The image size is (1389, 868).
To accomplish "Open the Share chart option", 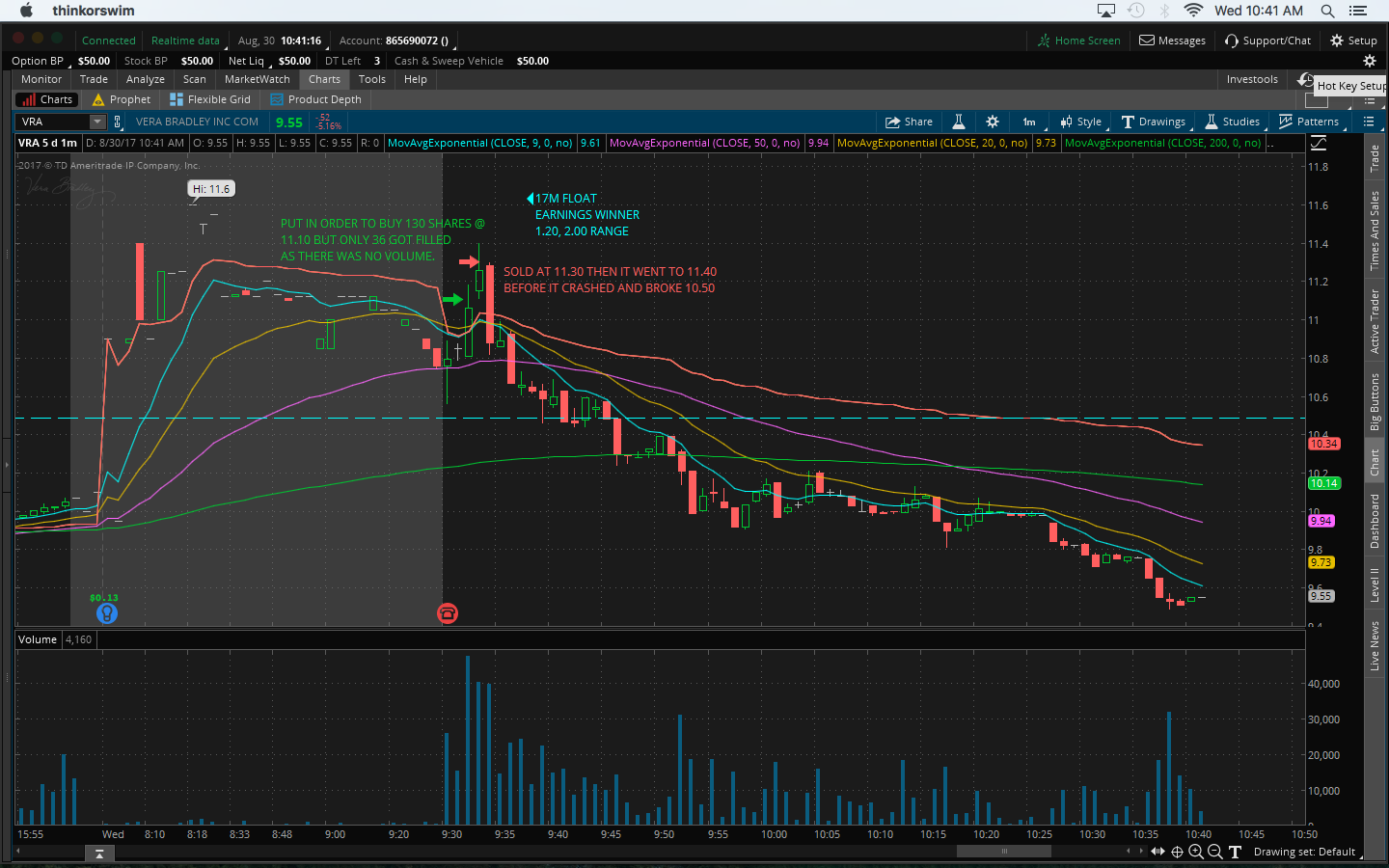I will (909, 122).
